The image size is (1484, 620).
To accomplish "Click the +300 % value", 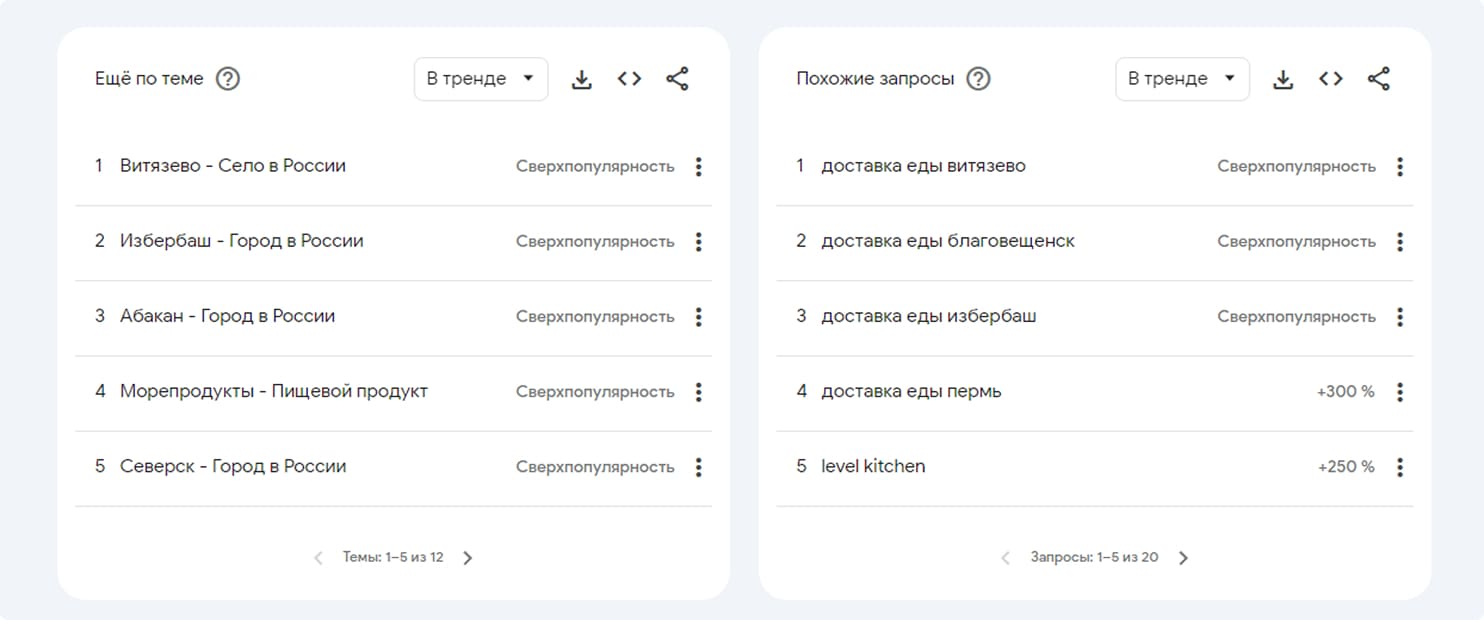I will tap(1346, 392).
